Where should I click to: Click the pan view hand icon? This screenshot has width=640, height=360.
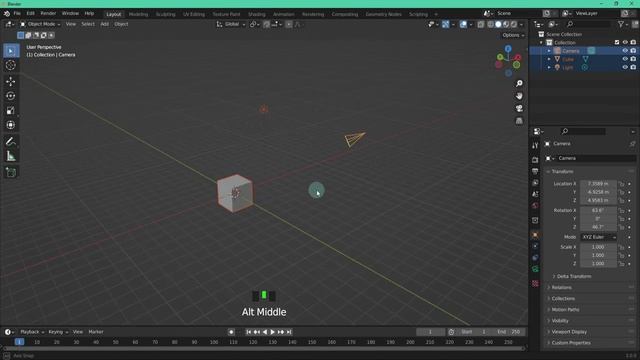519,96
